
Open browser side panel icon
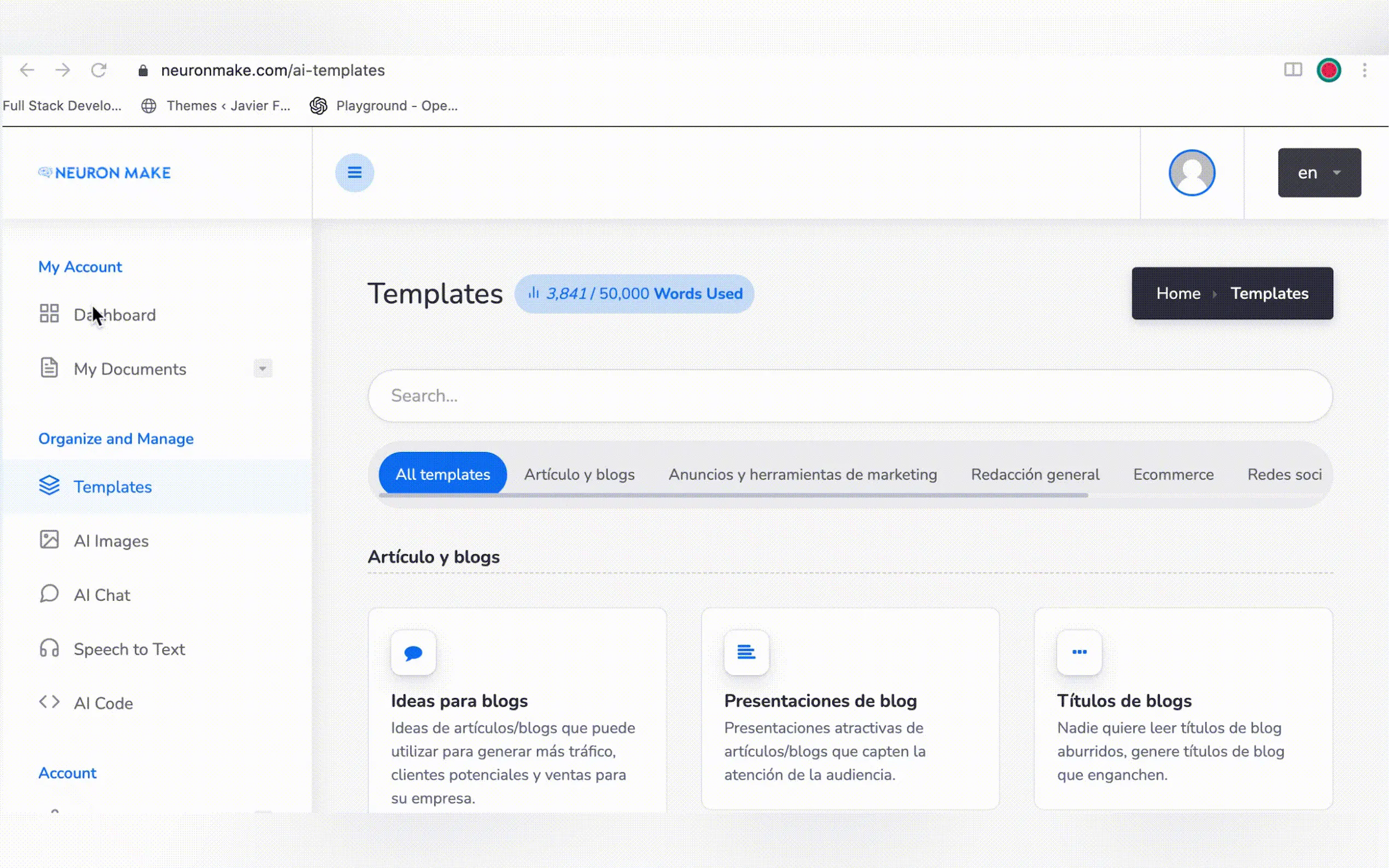[1293, 70]
